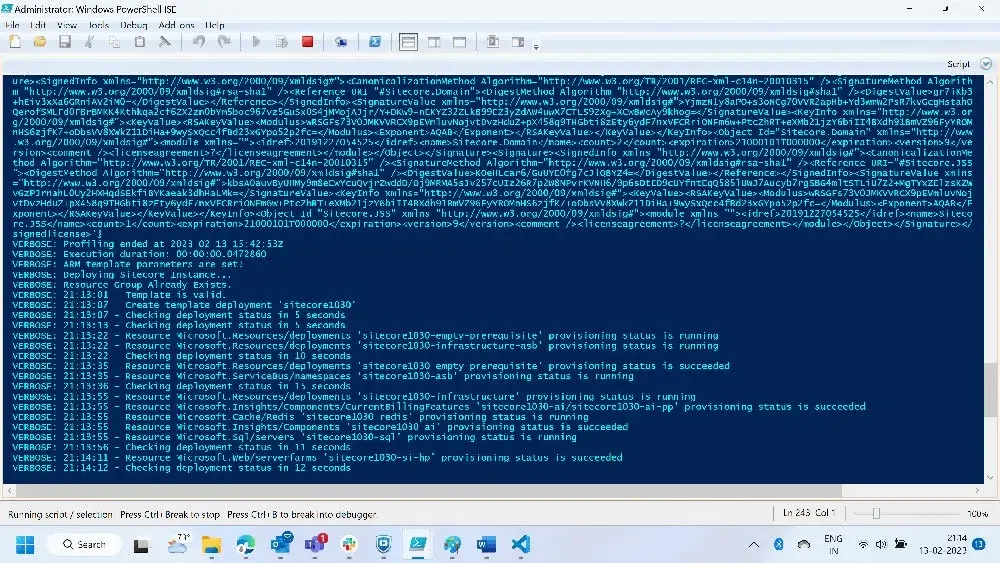
Task: Click the horizontal scroll-left arrow
Action: coord(9,490)
